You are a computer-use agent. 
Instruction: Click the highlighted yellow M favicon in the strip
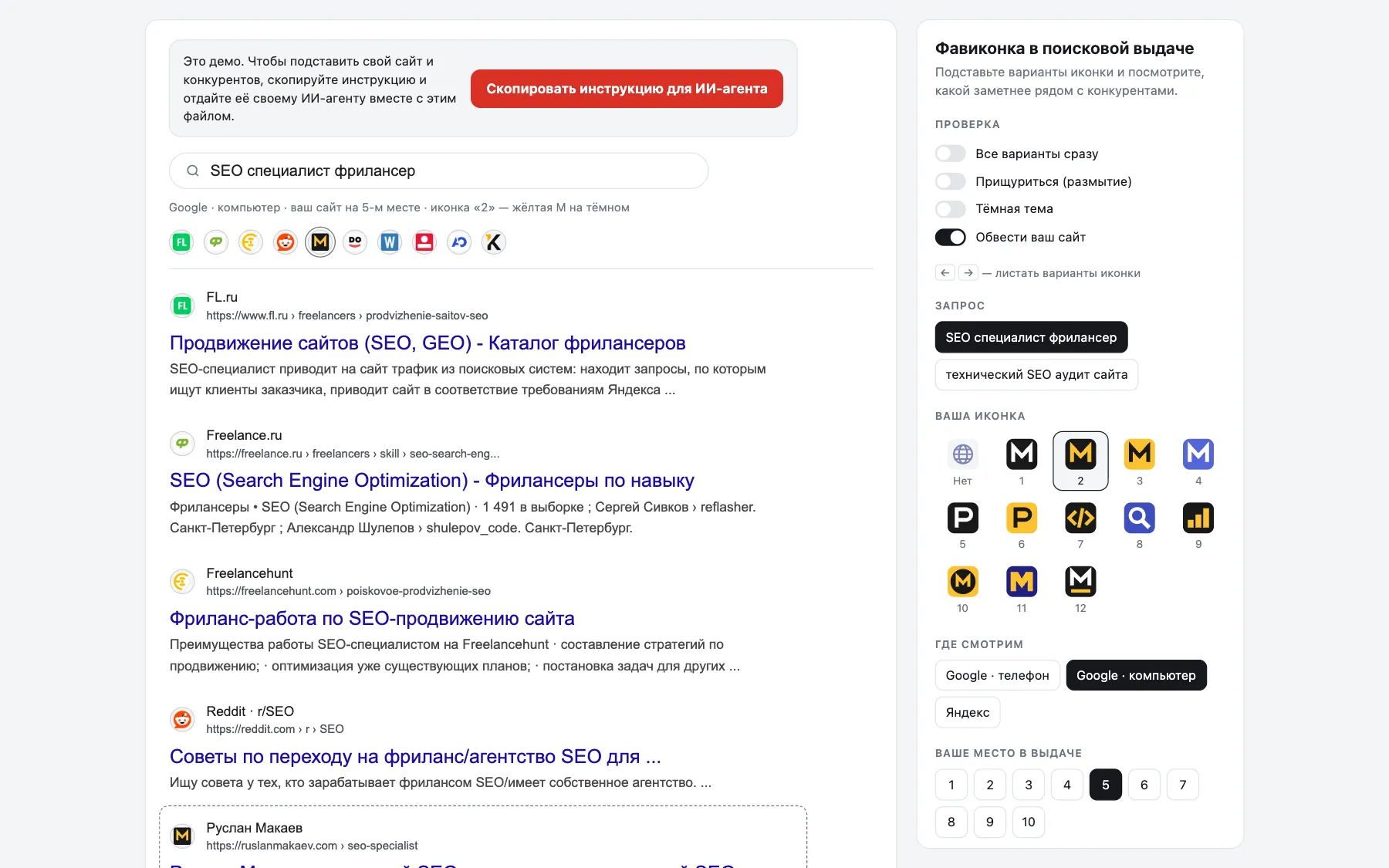(x=320, y=242)
